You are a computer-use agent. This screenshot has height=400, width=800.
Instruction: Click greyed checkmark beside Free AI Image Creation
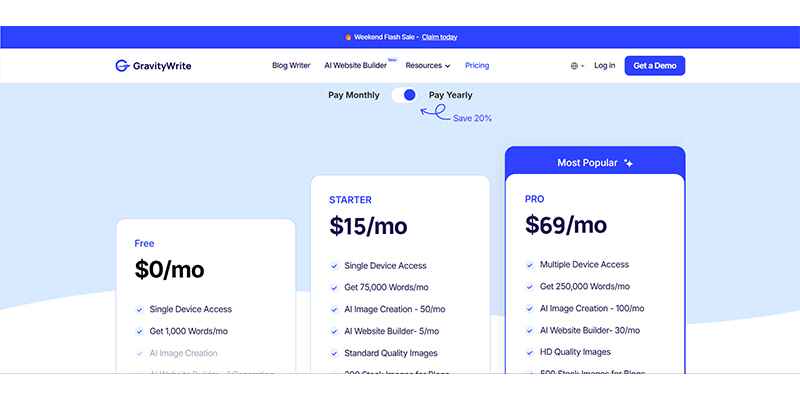139,354
